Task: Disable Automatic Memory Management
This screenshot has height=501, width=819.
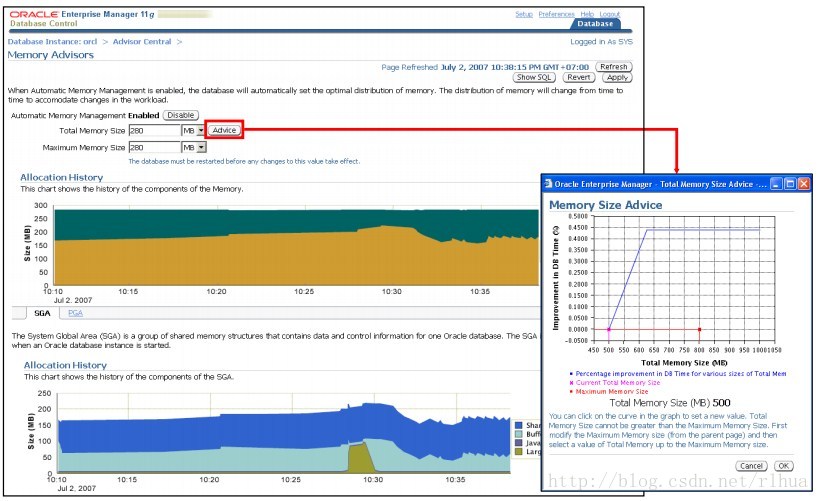Action: coord(181,115)
